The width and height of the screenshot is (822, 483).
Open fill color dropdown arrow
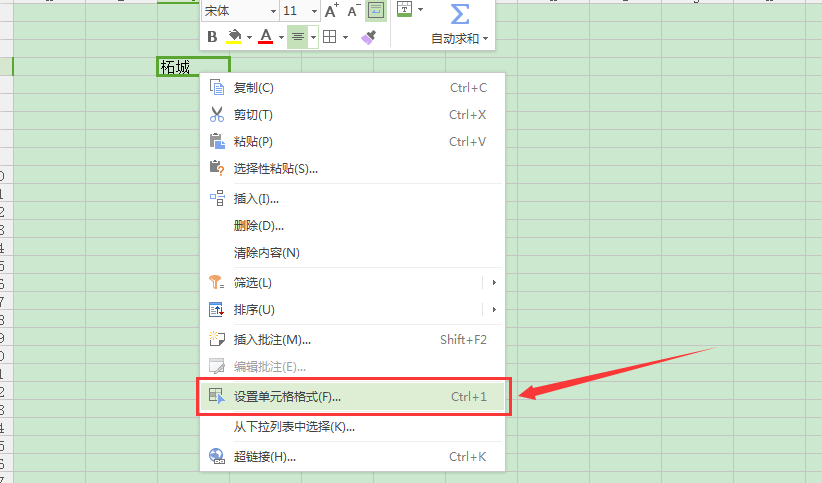(249, 37)
